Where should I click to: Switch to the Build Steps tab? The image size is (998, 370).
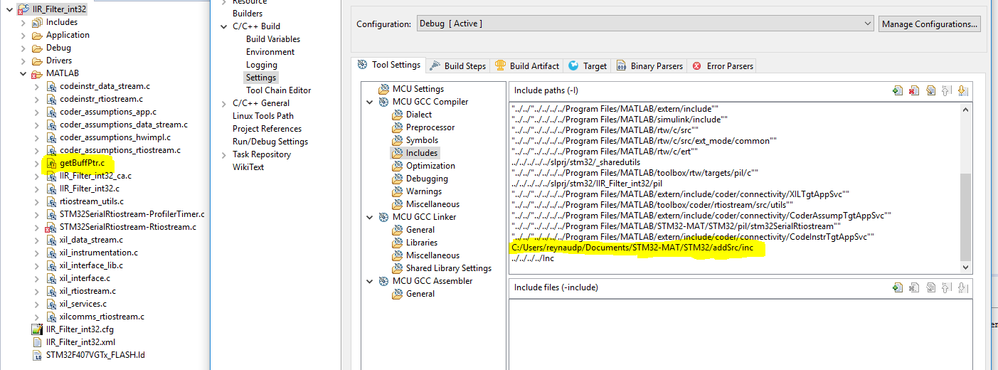coord(458,66)
